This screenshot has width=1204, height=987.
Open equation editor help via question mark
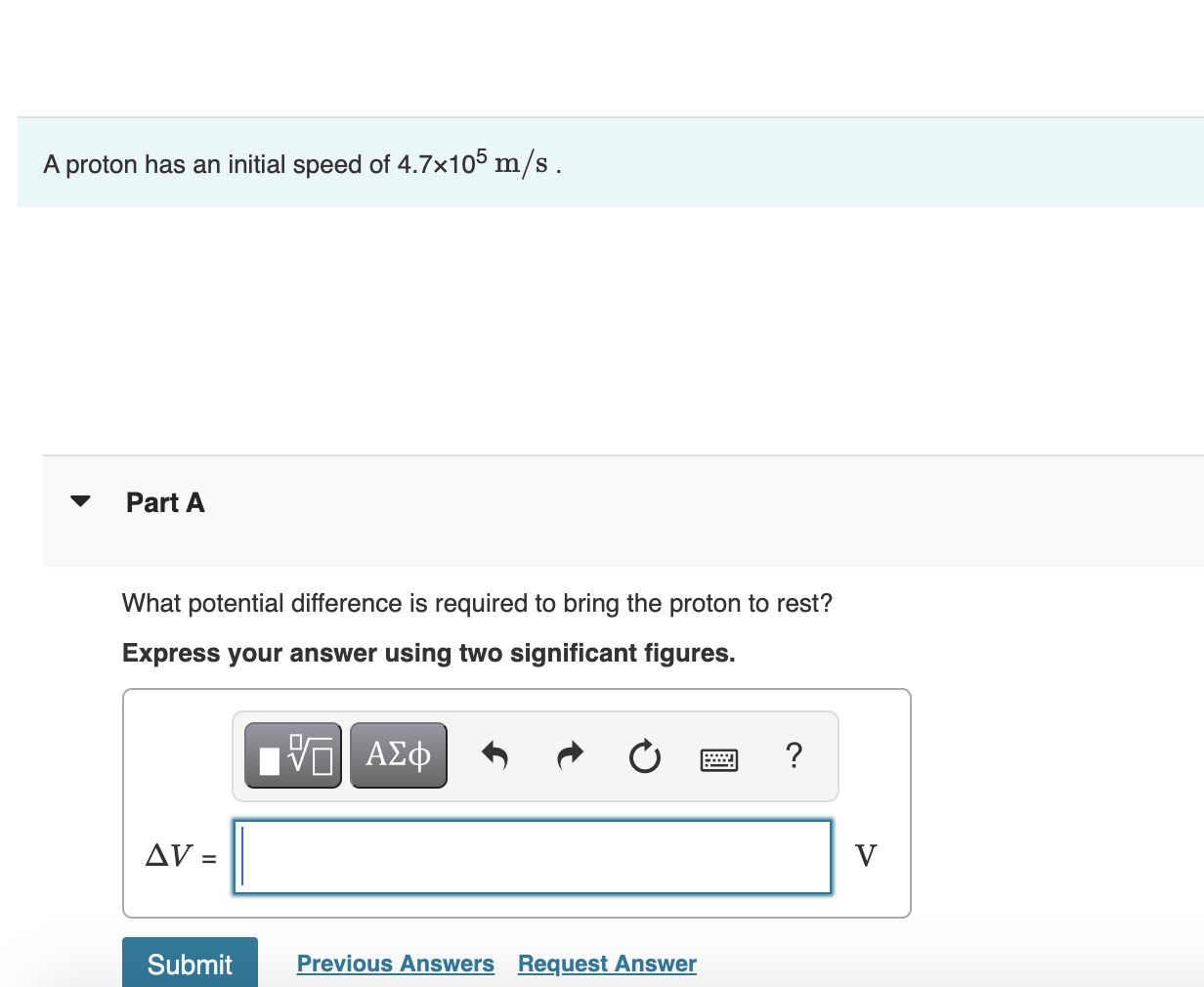pos(794,754)
